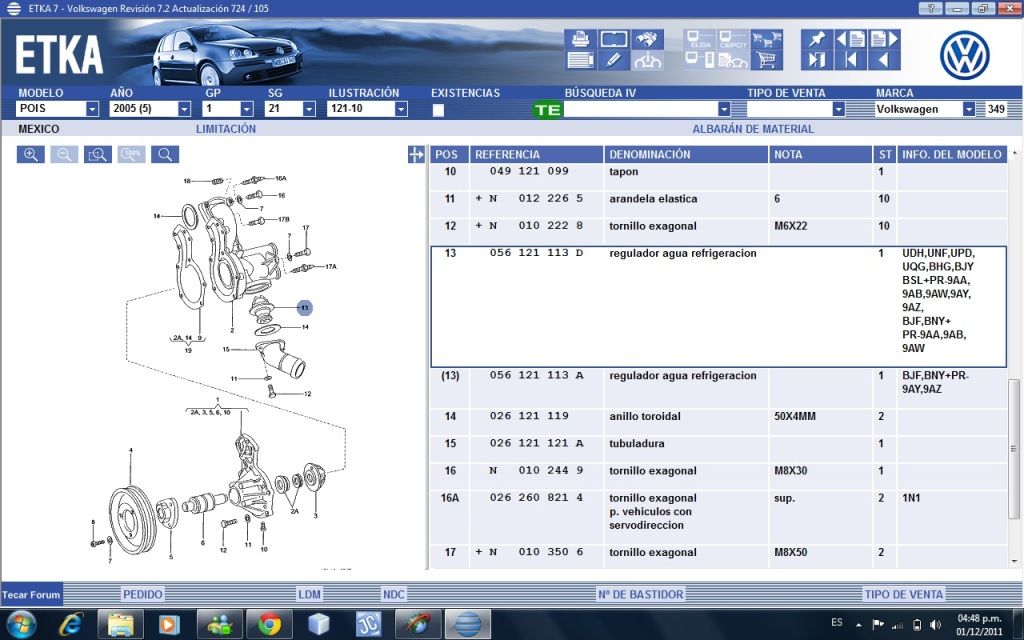
Task: Open Internet Explorer from the taskbar
Action: click(x=71, y=624)
